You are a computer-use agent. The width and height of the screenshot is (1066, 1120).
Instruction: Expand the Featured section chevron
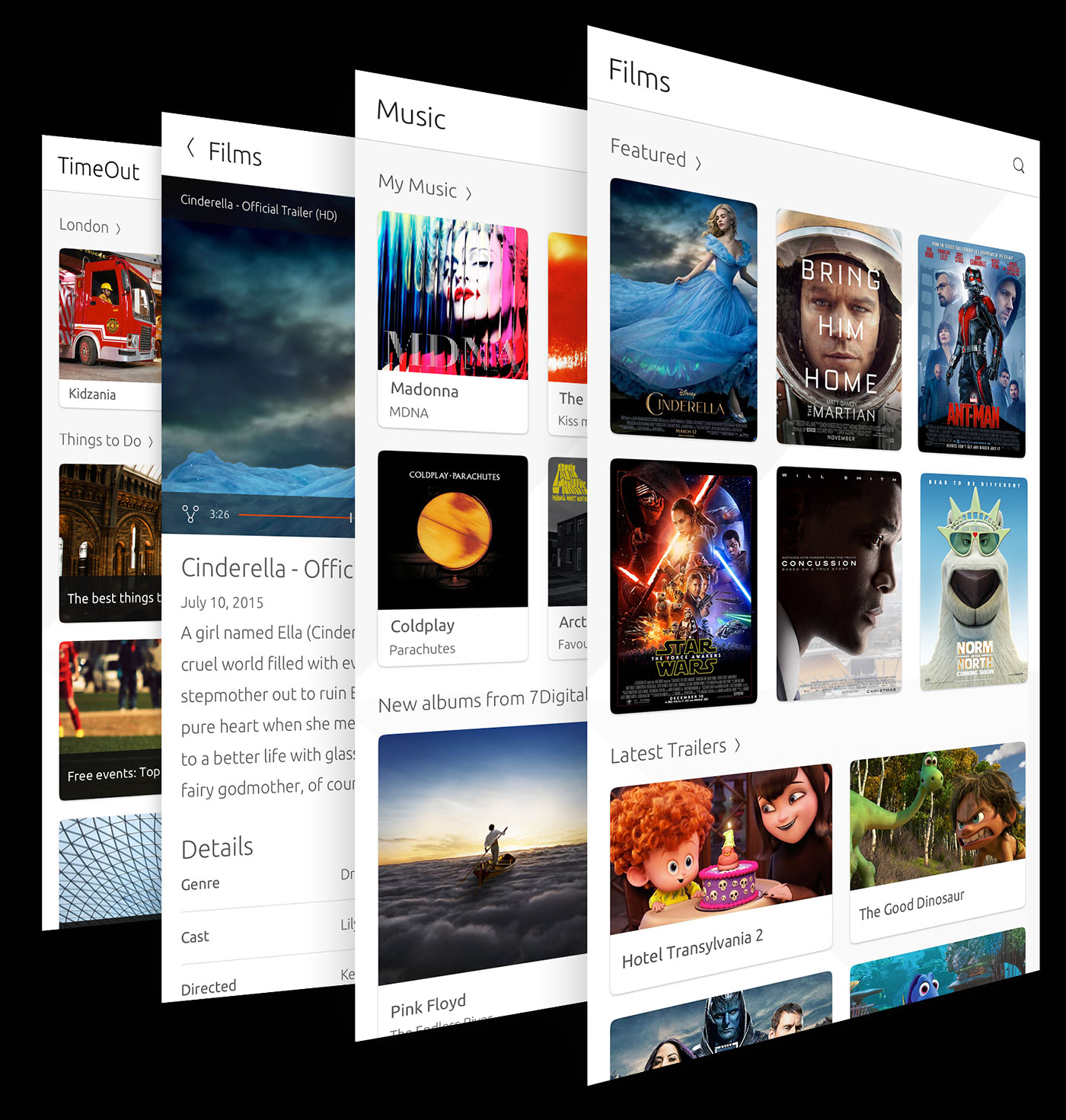(697, 162)
